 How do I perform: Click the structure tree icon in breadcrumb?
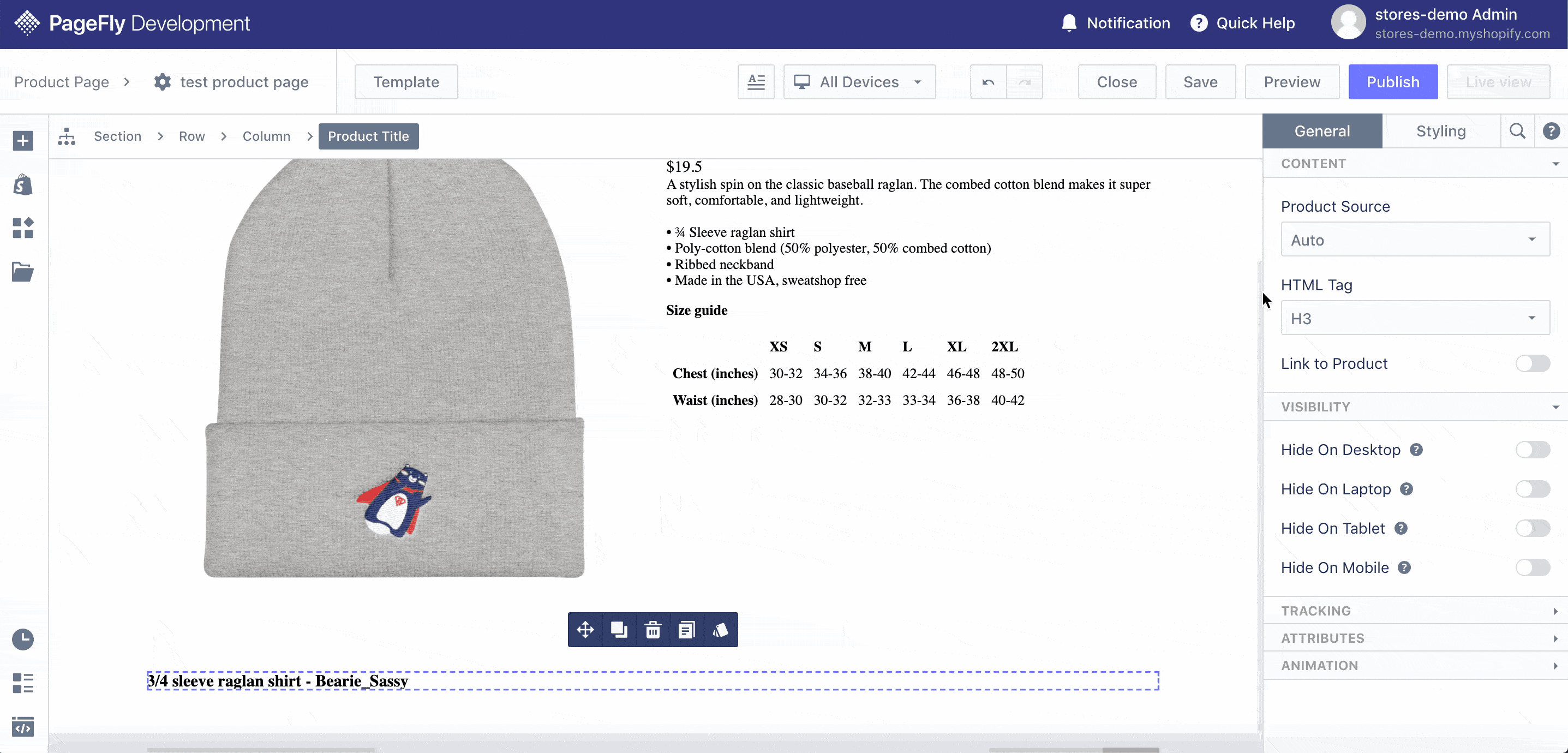[67, 136]
